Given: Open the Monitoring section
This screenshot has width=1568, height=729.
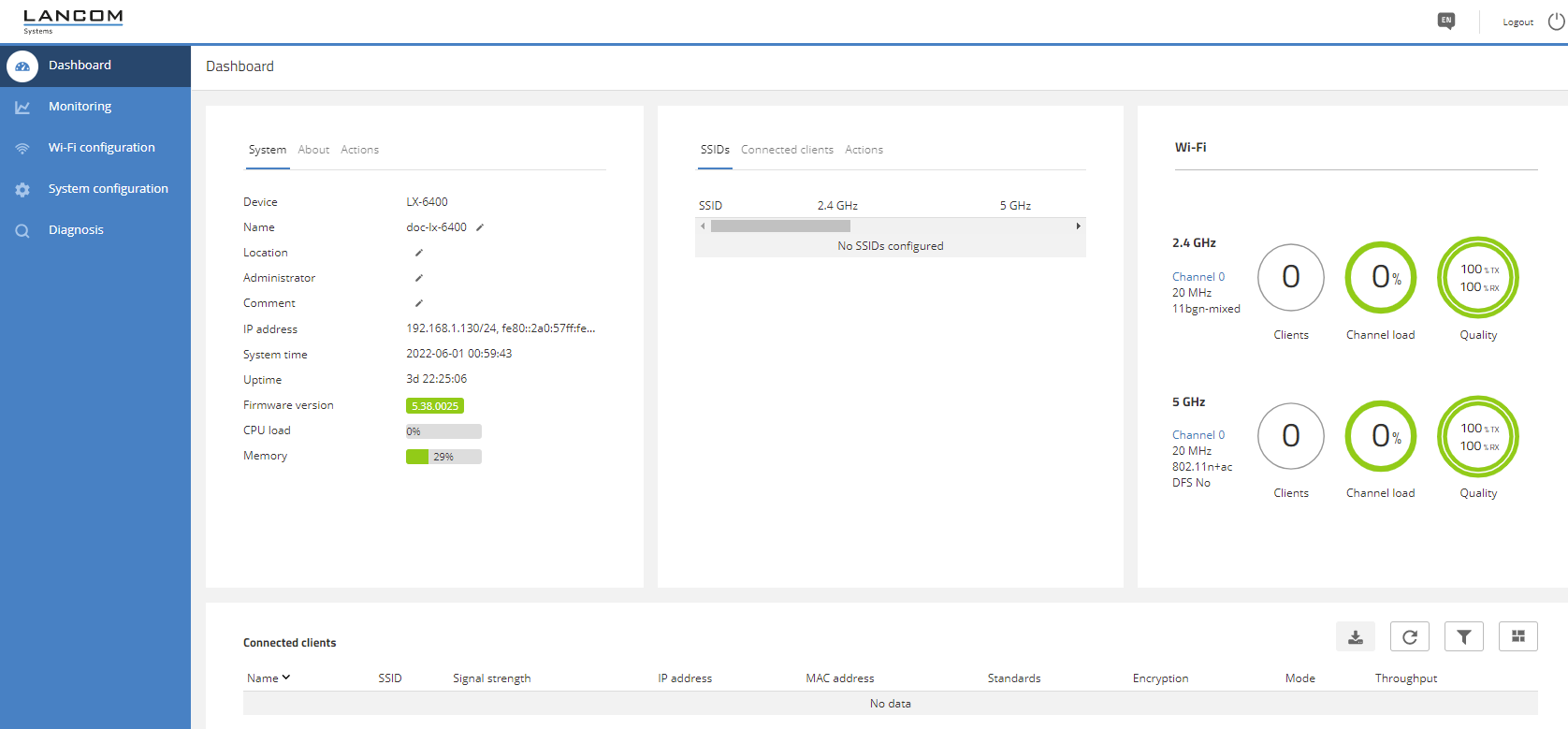Looking at the screenshot, I should click(x=80, y=107).
